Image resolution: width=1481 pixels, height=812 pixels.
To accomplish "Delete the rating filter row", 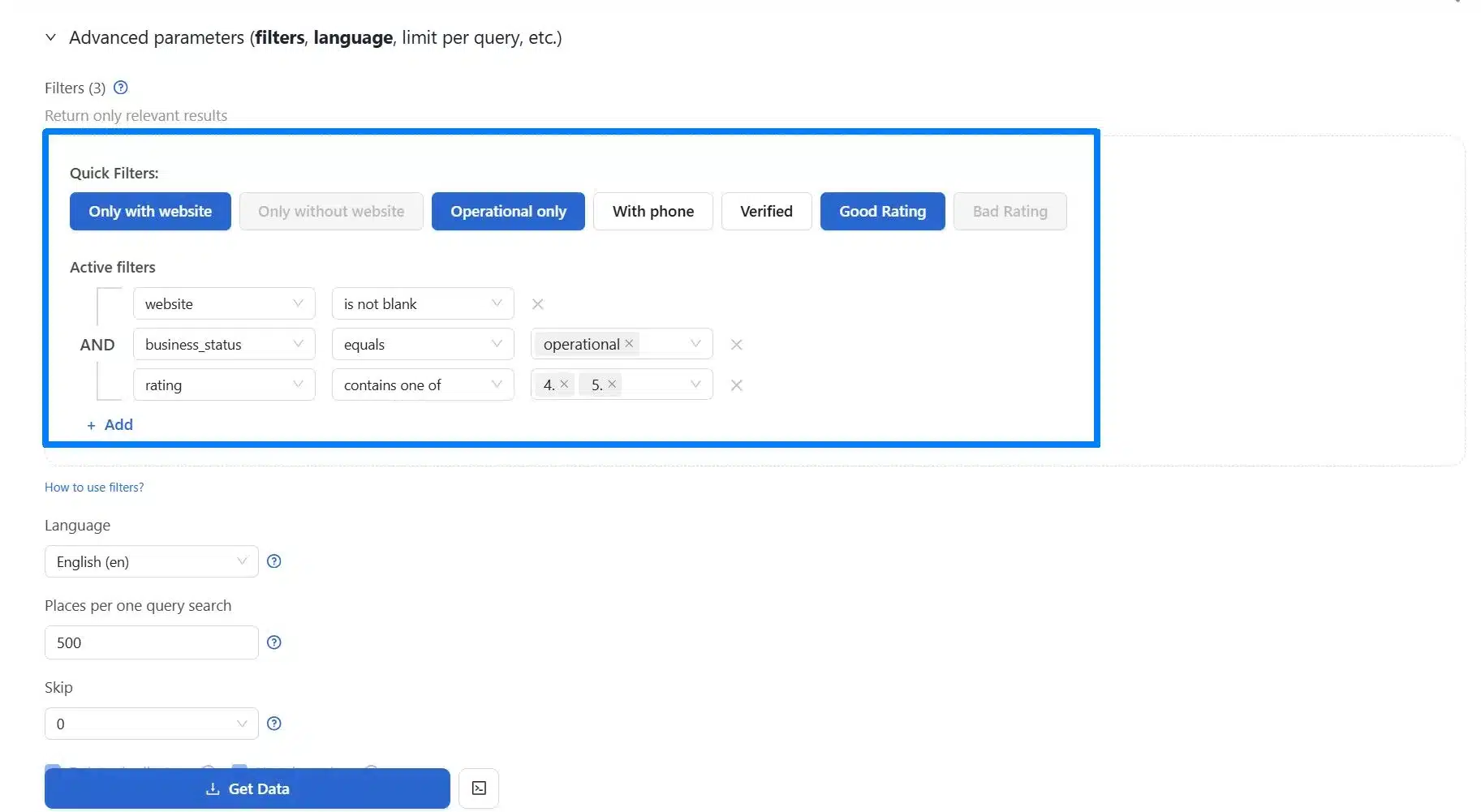I will click(x=736, y=385).
